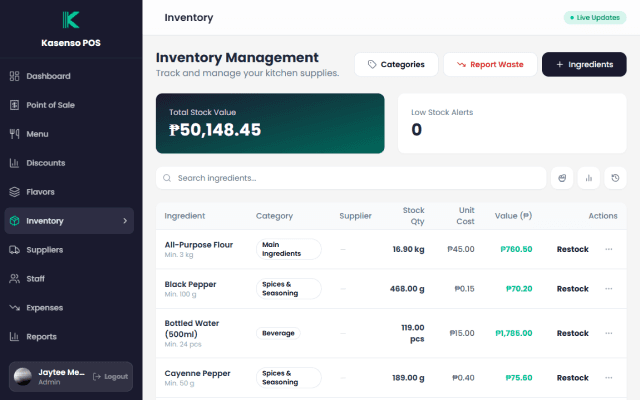Add new Ingredients button
This screenshot has height=400, width=640.
coord(584,64)
